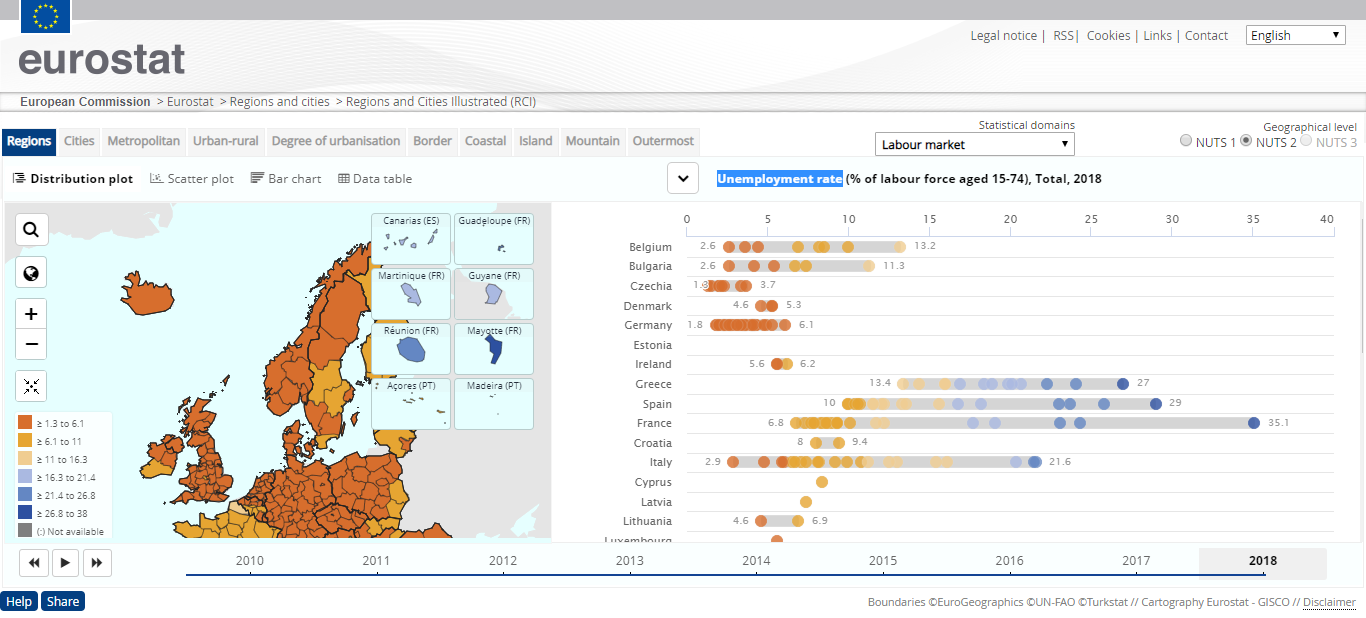Select NUTS 2 geographical level
The height and width of the screenshot is (618, 1366).
[1246, 142]
